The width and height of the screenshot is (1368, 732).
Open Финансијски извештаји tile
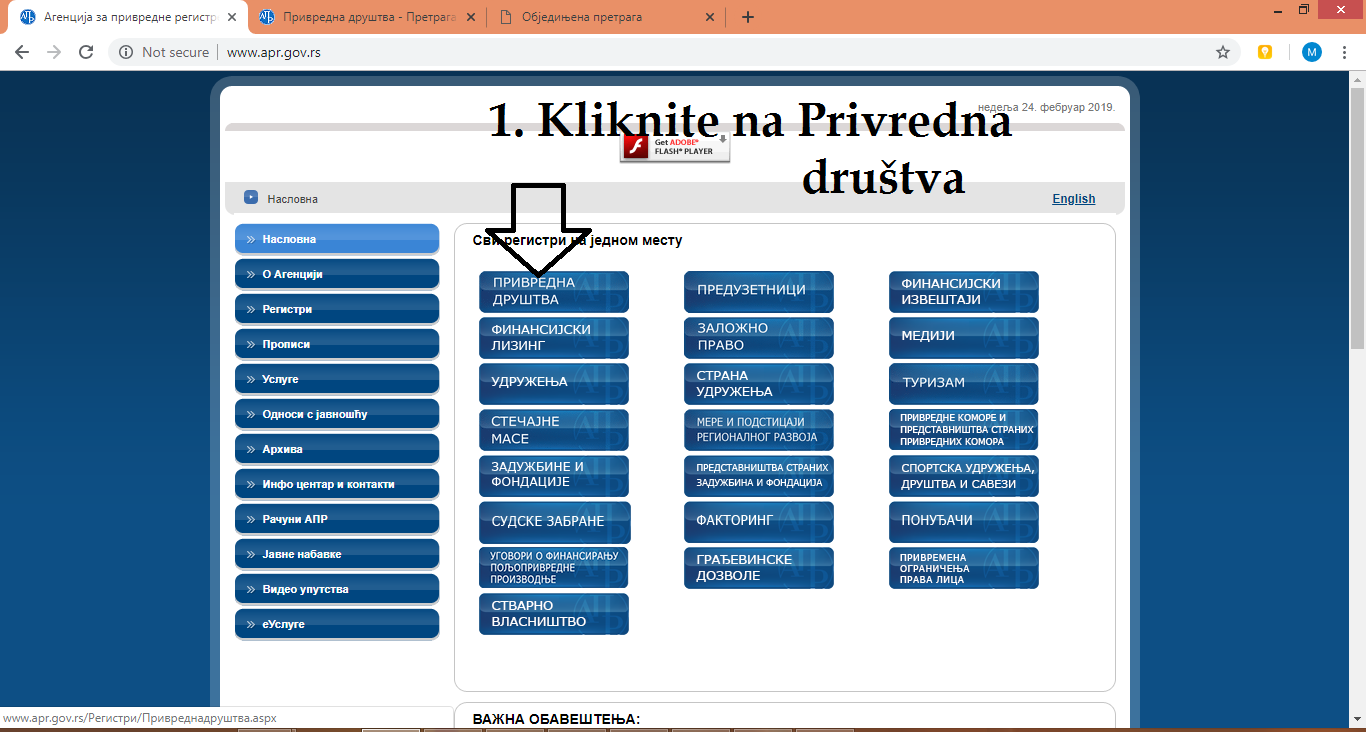click(x=964, y=291)
